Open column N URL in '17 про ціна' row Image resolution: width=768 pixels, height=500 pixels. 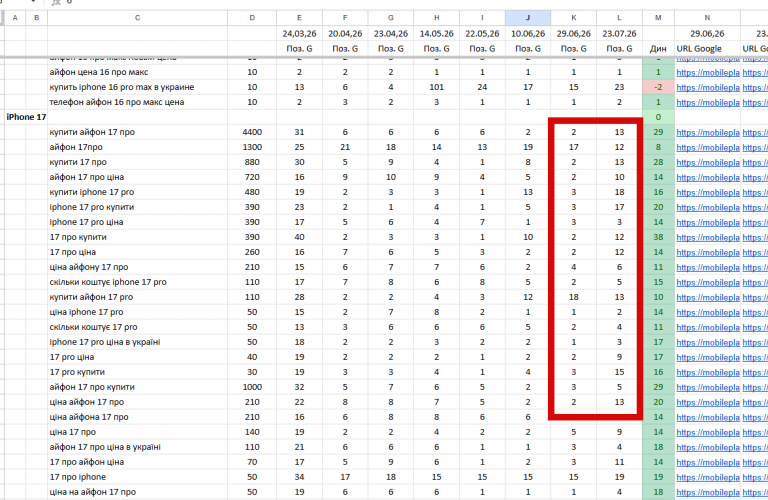click(x=708, y=252)
